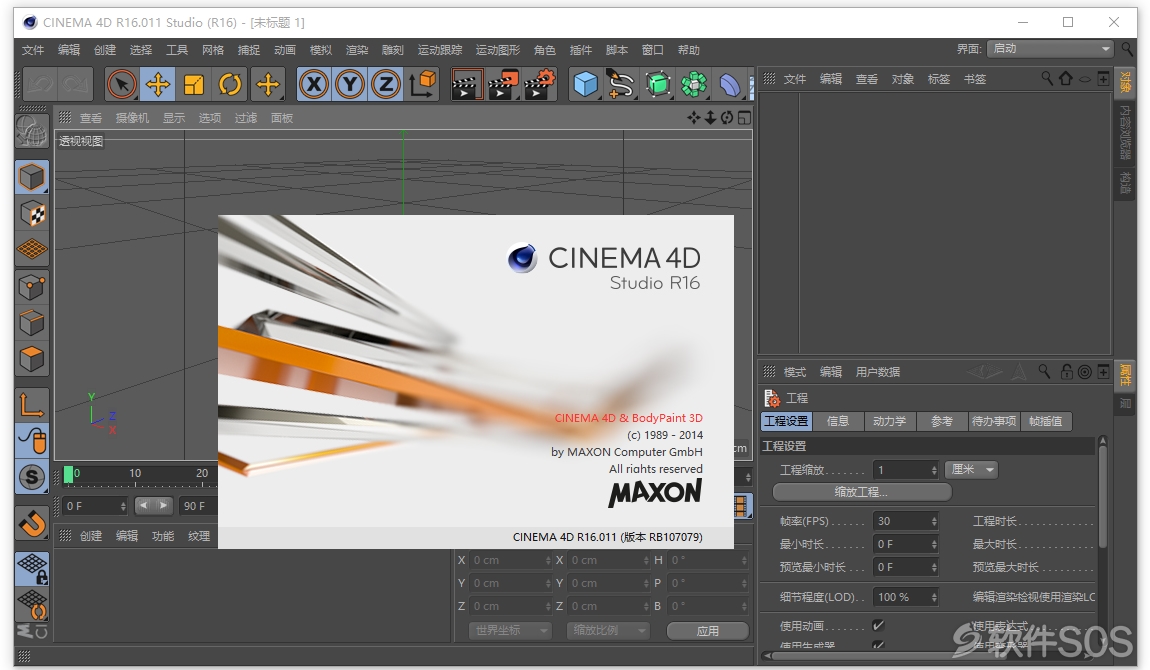Enable axis mode L-shaped icon
The width and height of the screenshot is (1150, 670).
point(32,405)
